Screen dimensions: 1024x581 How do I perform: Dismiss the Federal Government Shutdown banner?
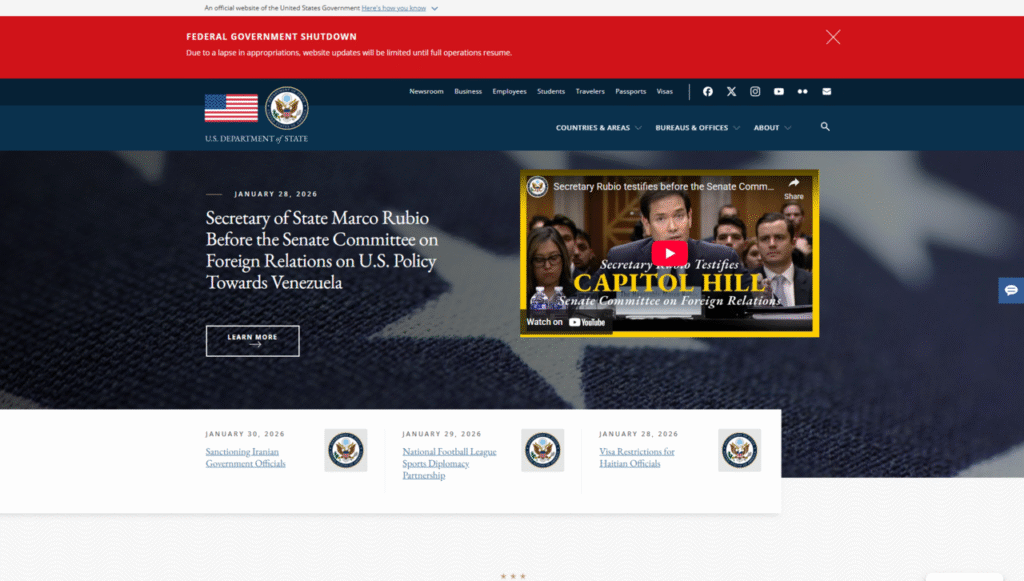coord(833,37)
